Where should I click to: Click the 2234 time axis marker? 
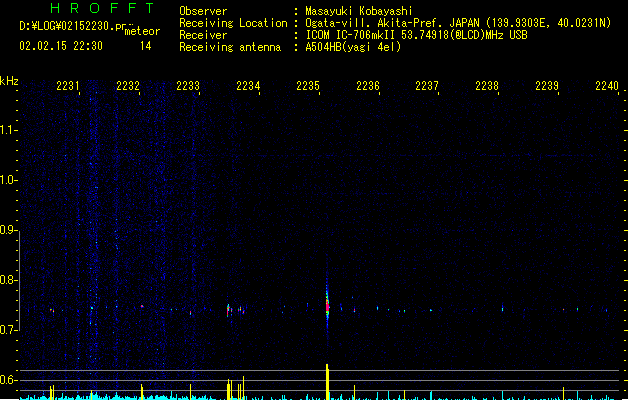pyautogui.click(x=248, y=85)
